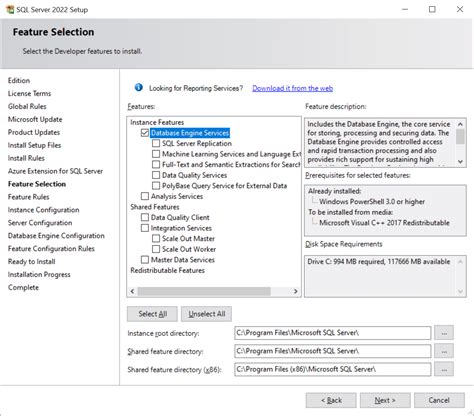Click the Install Rules step
The width and height of the screenshot is (474, 416).
click(26, 158)
